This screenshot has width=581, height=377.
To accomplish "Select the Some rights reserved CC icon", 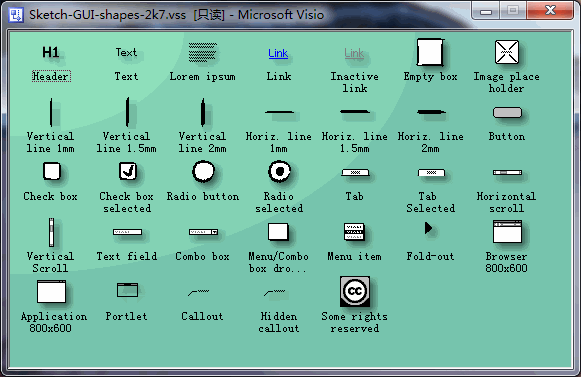I will point(355,291).
